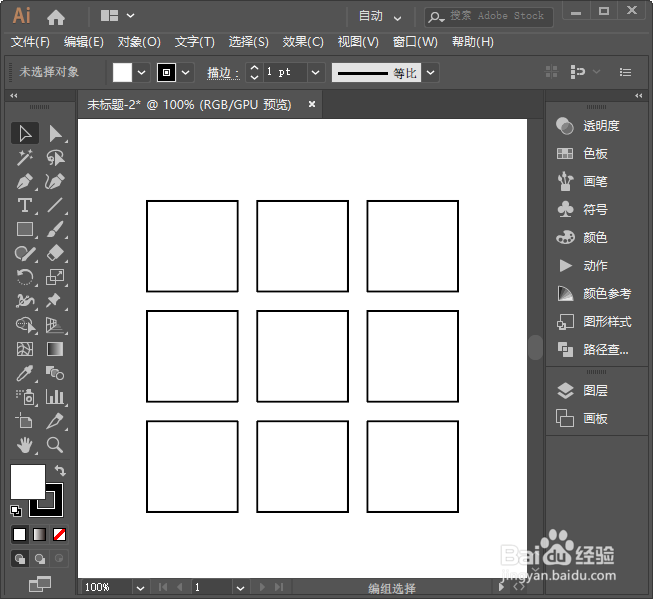Collapse the left toolbar with double arrows
Image resolution: width=653 pixels, height=599 pixels.
click(14, 95)
